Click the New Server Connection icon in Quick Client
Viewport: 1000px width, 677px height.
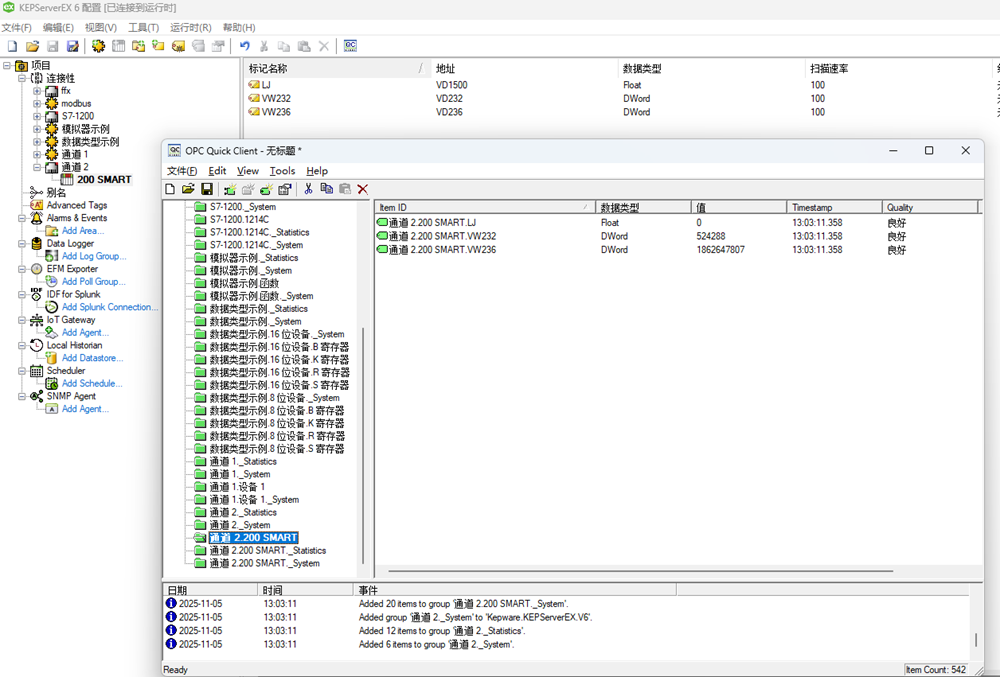tap(230, 189)
